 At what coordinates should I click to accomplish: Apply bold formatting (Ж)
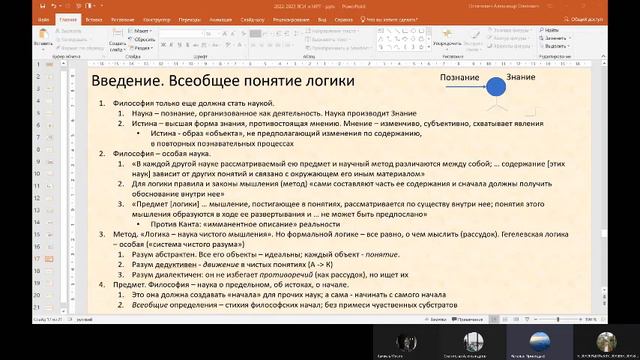coord(163,45)
